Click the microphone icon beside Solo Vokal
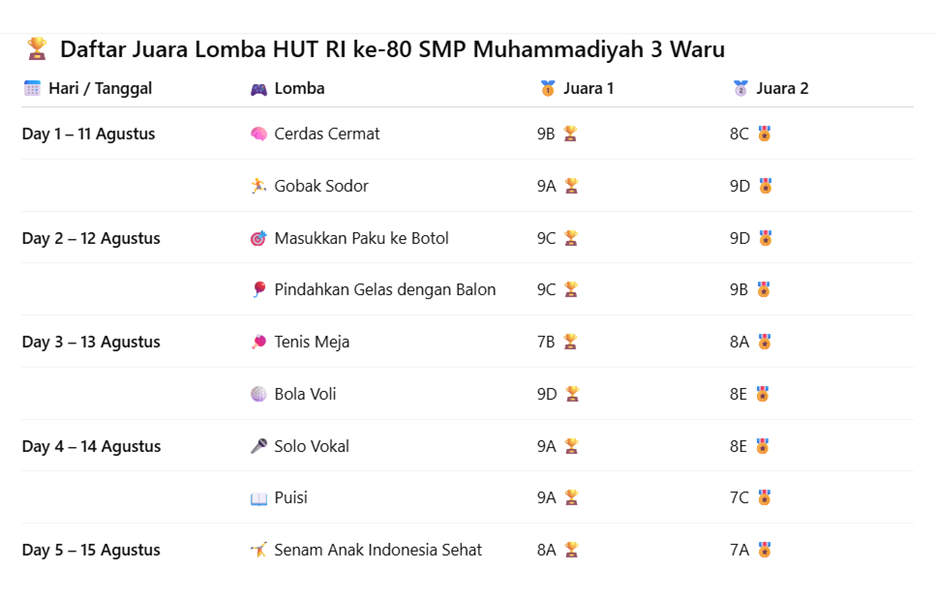 coord(258,446)
